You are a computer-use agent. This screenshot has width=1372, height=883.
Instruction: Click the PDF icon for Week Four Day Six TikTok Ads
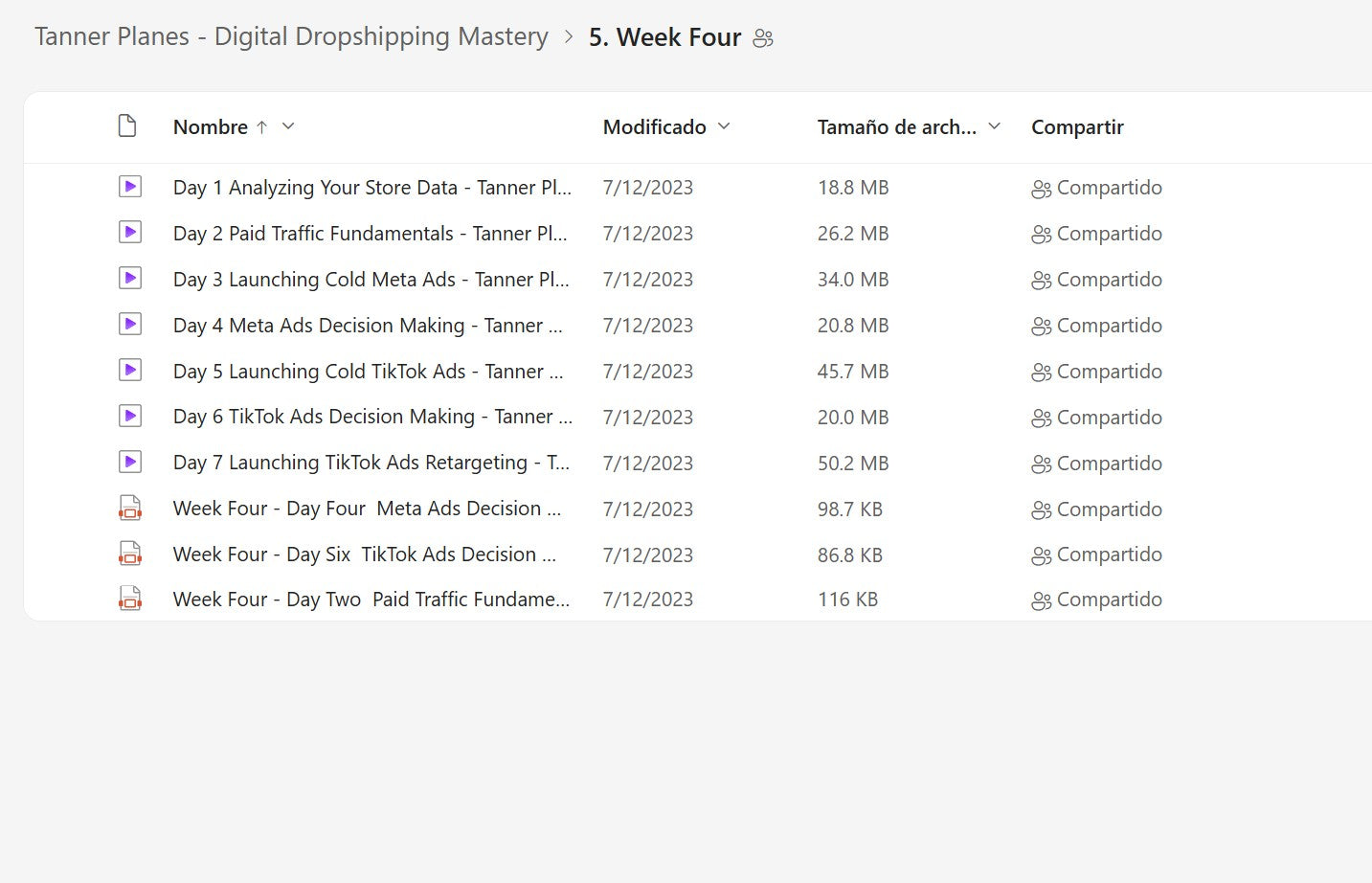pyautogui.click(x=130, y=554)
